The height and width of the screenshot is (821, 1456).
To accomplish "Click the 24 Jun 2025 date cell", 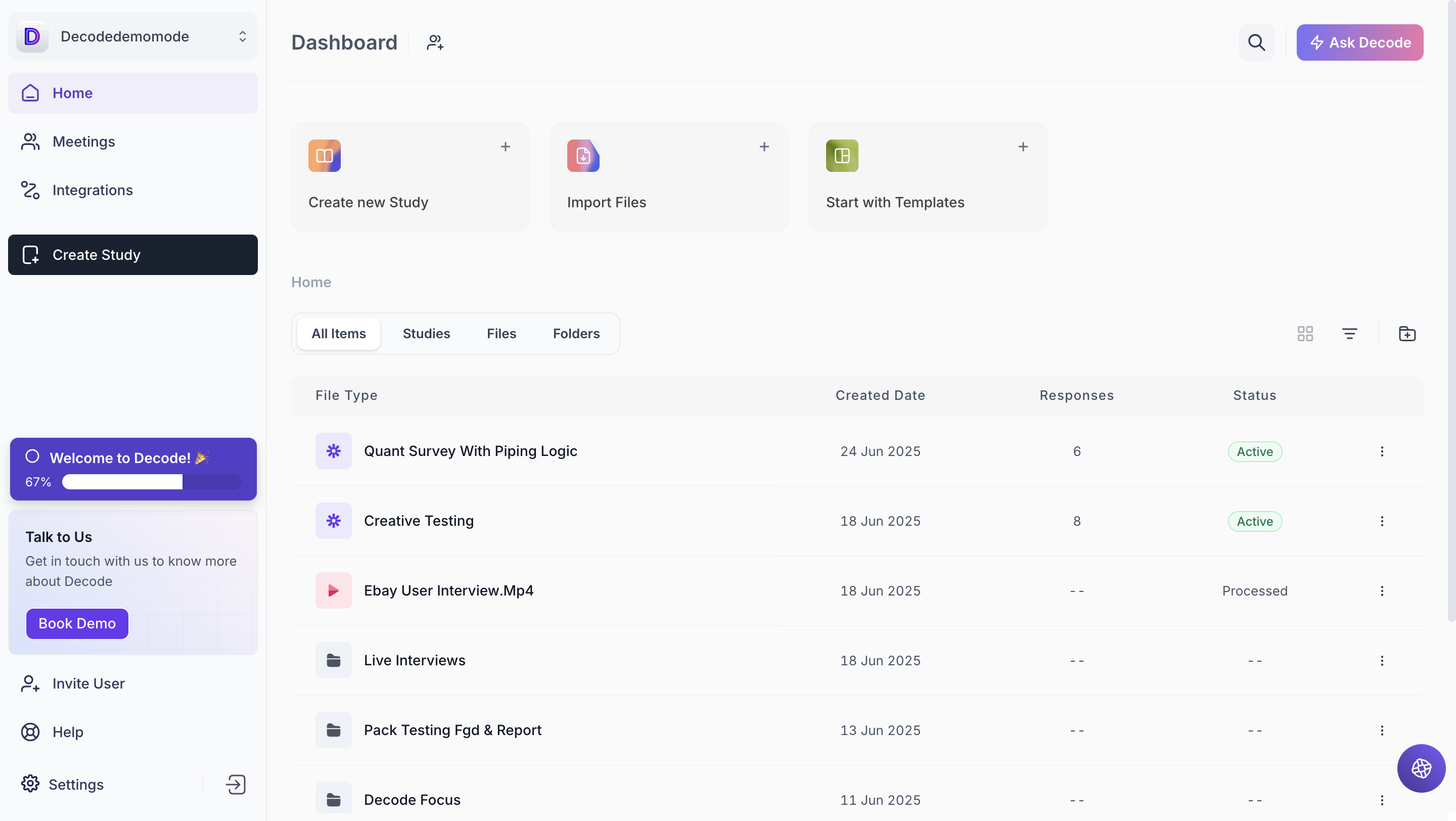I will pyautogui.click(x=880, y=451).
